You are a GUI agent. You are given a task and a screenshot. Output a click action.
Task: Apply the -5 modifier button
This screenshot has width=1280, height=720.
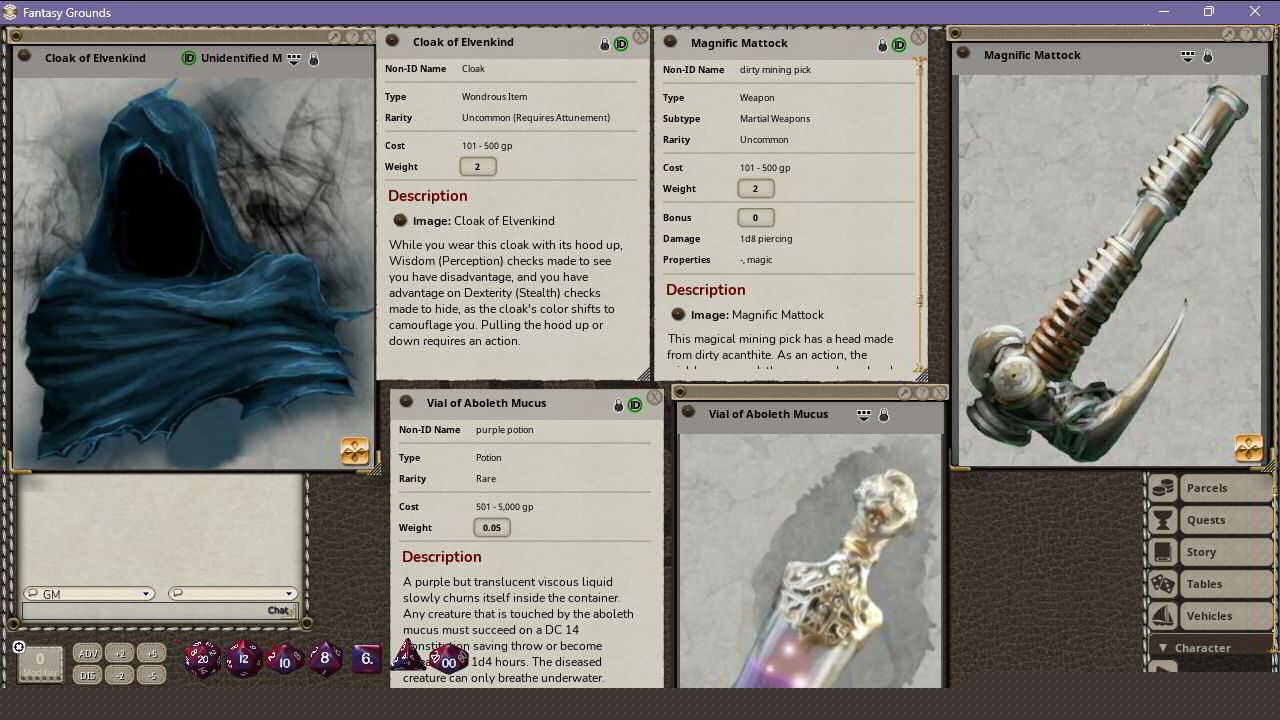tap(152, 675)
